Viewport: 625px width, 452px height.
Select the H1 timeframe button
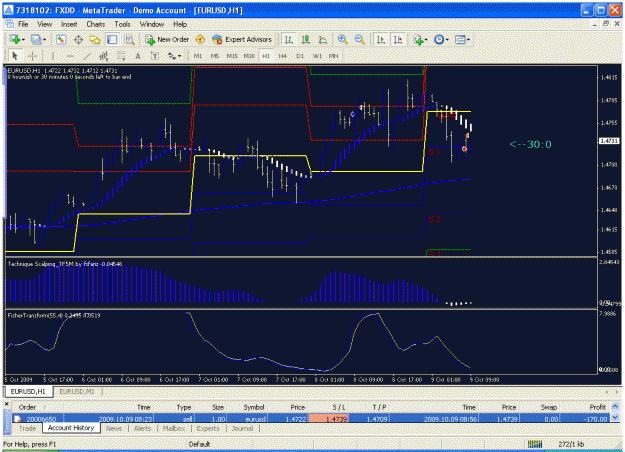266,56
